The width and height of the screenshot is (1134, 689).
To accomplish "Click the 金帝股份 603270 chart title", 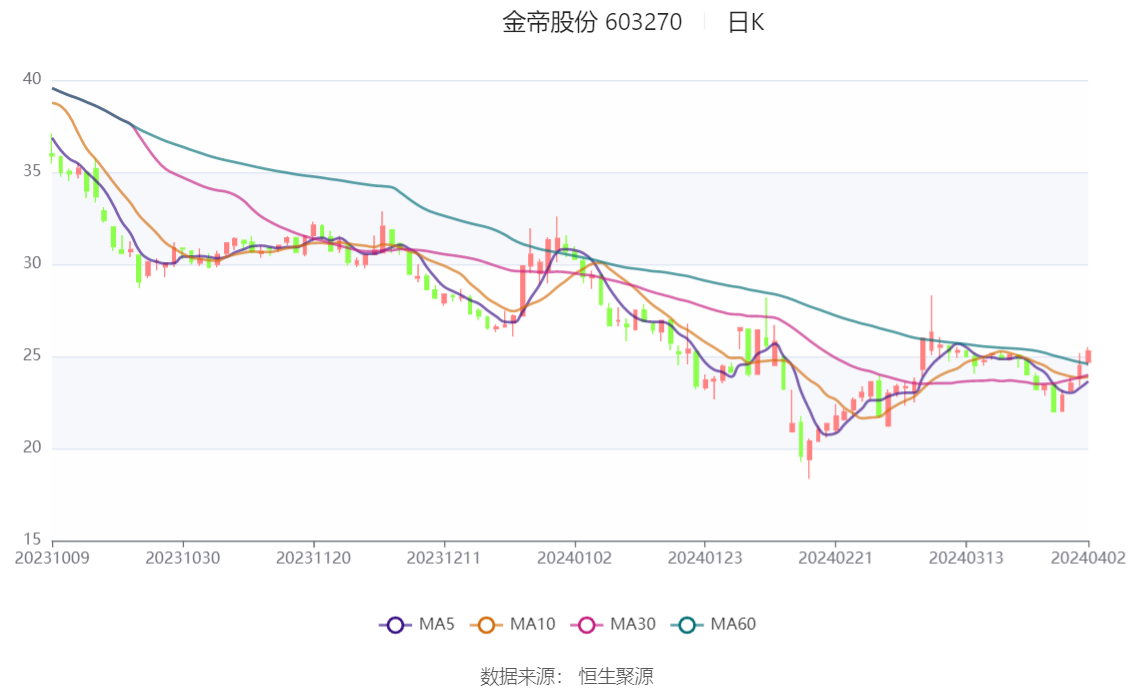I will [591, 22].
